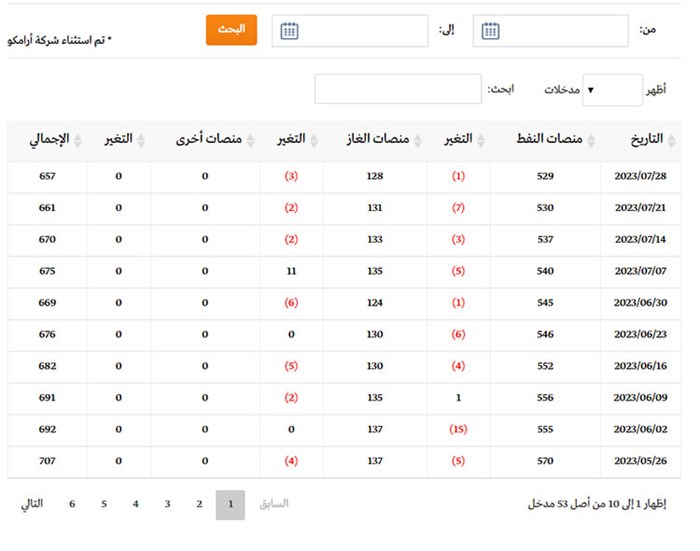
Task: Click the السابق previous page link
Action: (x=273, y=504)
